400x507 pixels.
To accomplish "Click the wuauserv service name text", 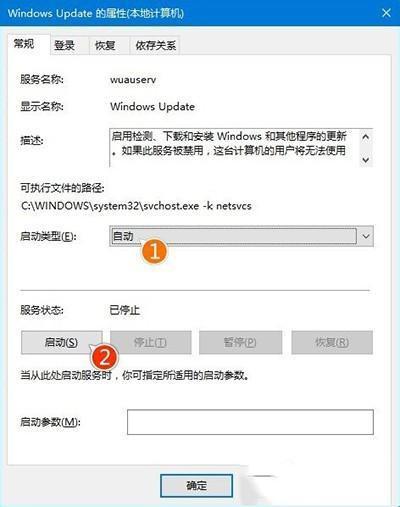I will tap(133, 80).
